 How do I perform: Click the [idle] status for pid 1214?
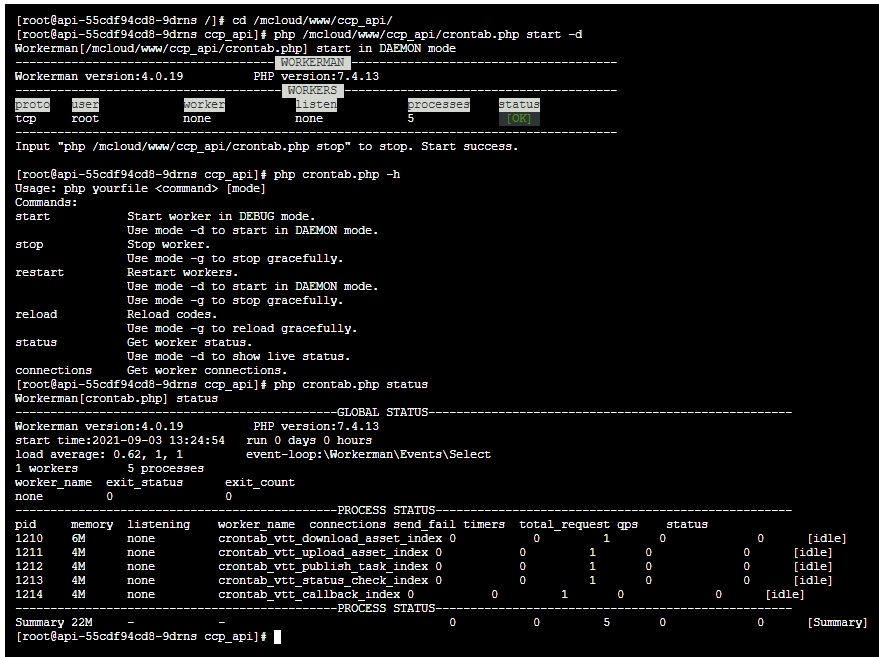[x=784, y=594]
